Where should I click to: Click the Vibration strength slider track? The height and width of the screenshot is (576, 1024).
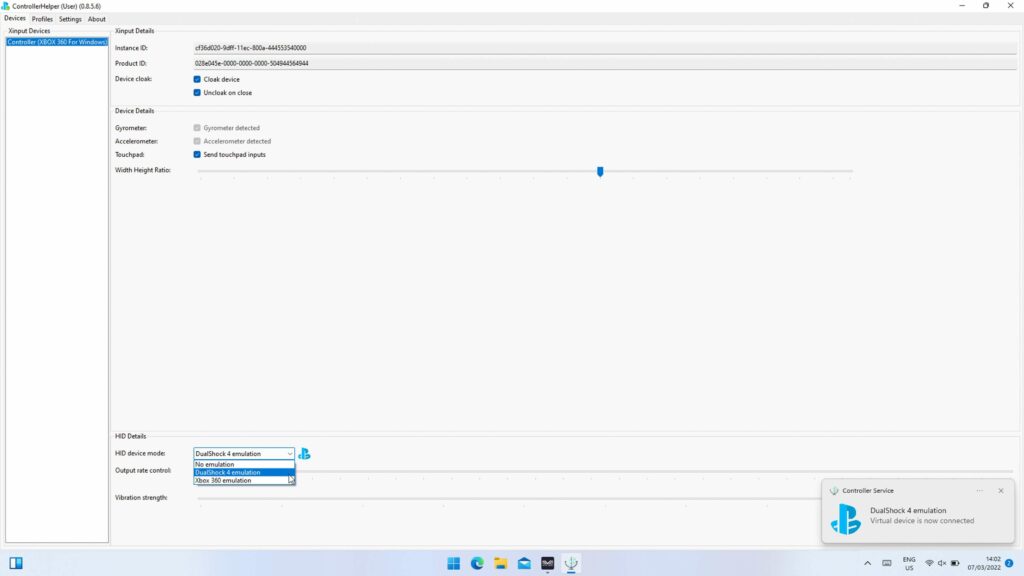tap(509, 498)
